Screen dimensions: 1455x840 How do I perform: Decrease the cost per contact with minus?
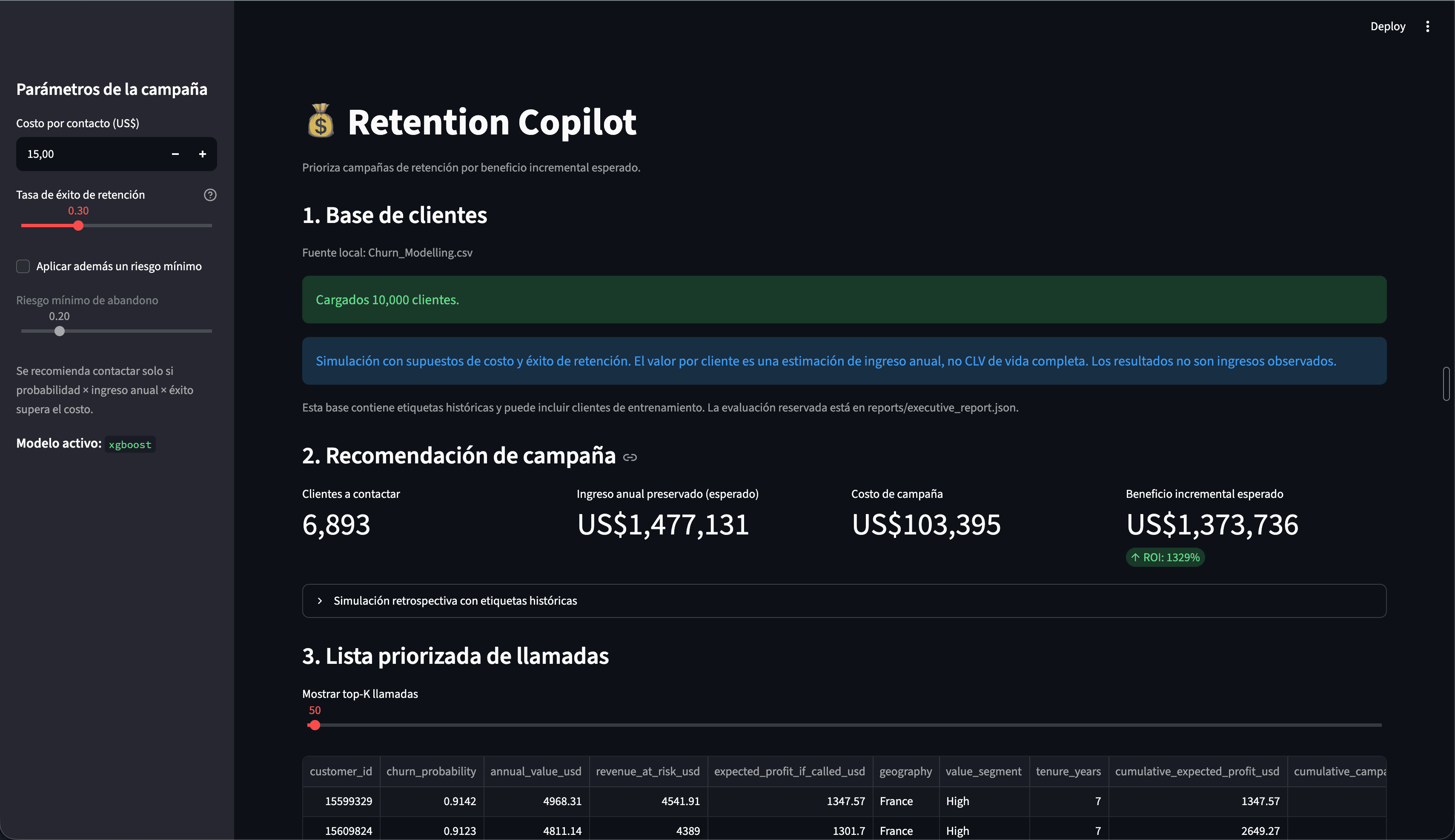[x=175, y=154]
